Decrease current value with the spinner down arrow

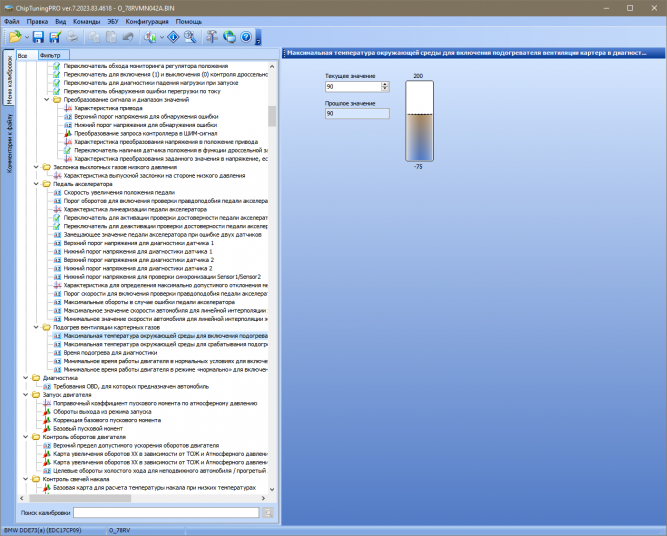(x=385, y=89)
